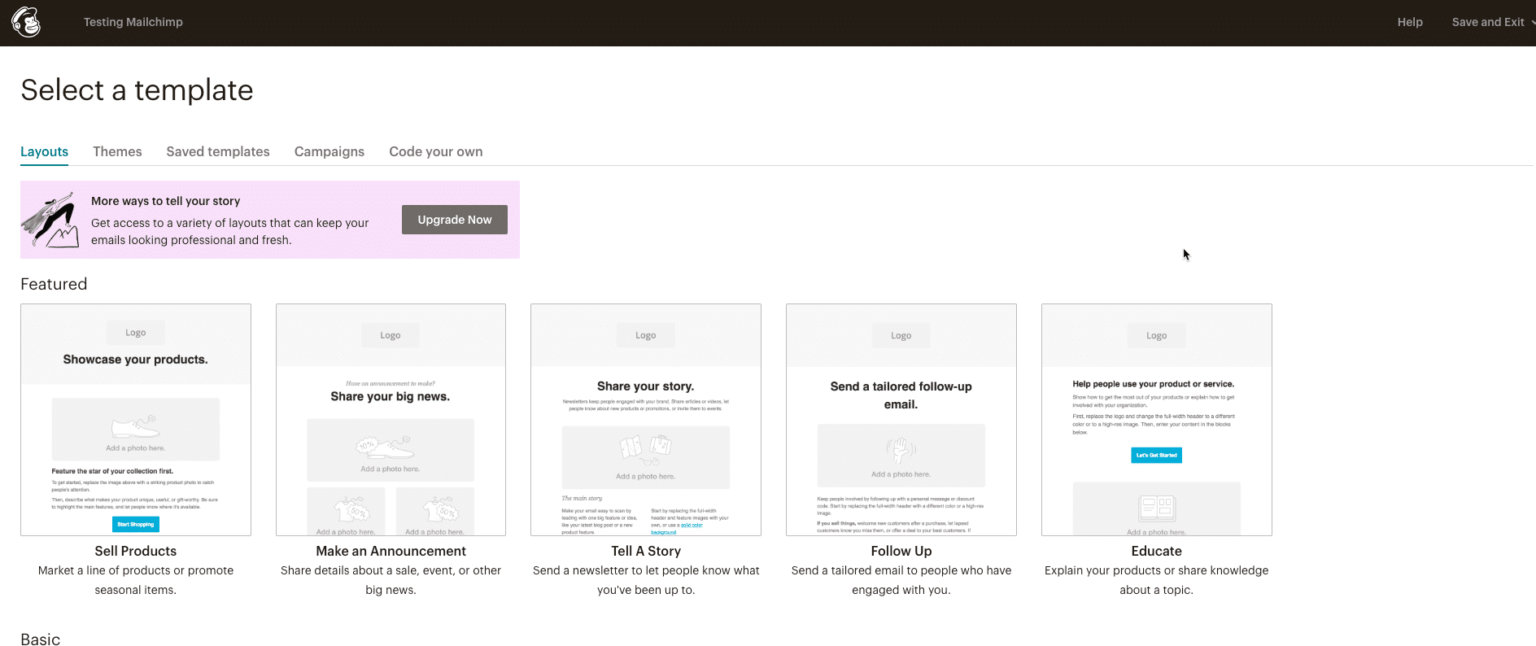Click the Upgrade Now button
This screenshot has height=646, width=1536.
point(454,219)
